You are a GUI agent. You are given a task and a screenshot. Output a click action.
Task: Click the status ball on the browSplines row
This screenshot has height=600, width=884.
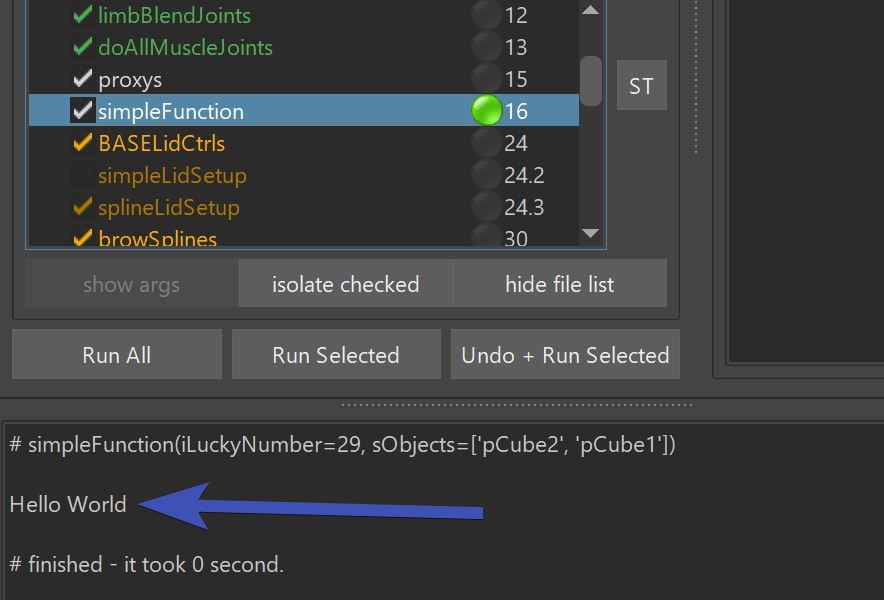tap(487, 235)
